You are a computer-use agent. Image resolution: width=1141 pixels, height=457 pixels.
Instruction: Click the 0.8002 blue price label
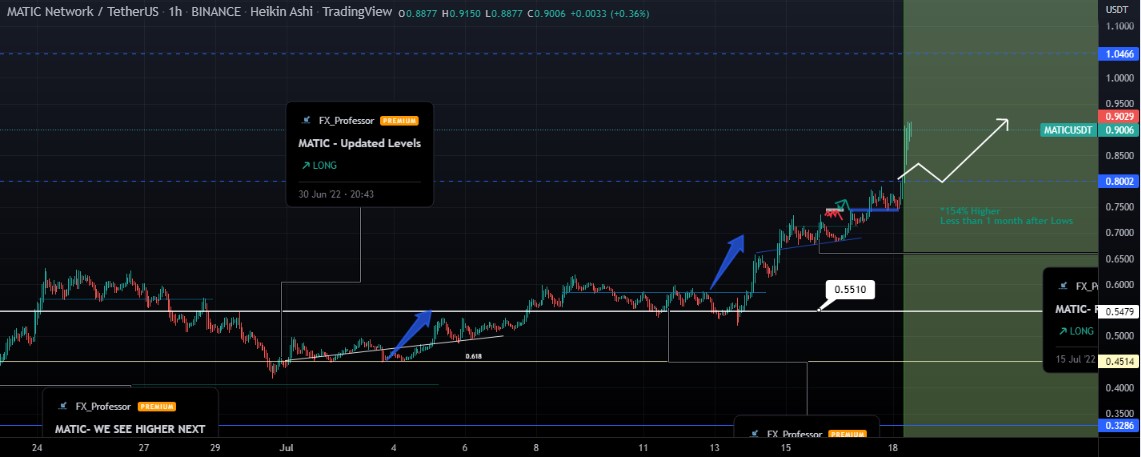point(1118,182)
